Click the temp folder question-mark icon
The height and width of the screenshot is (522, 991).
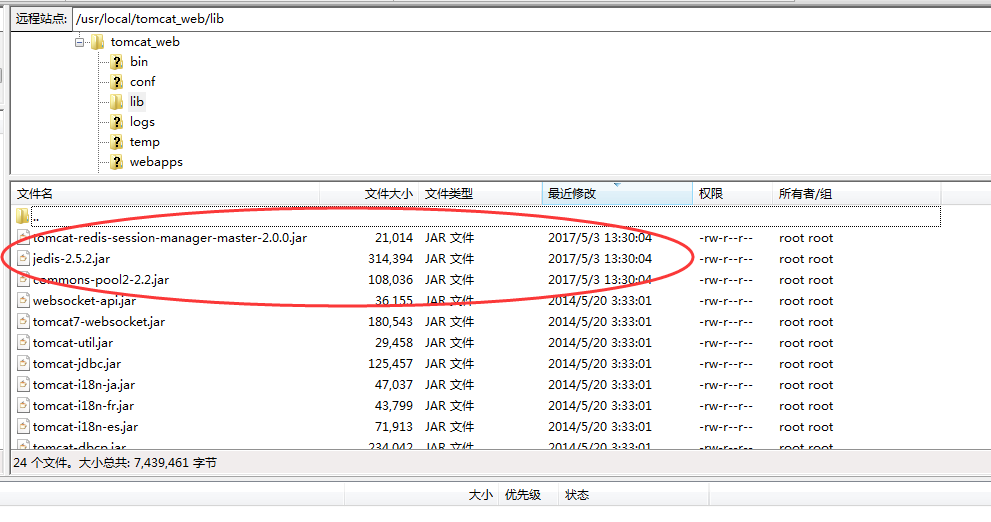coord(116,142)
